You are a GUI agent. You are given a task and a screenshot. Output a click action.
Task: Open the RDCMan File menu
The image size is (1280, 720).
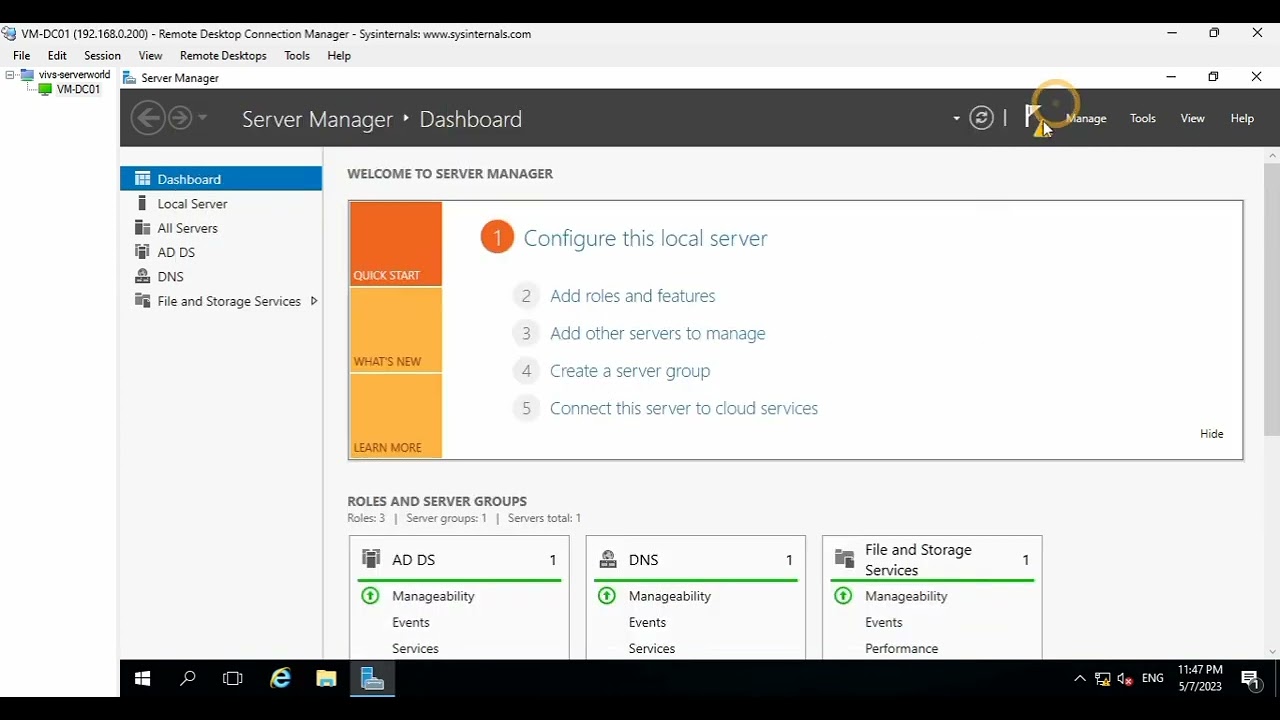[x=21, y=56]
